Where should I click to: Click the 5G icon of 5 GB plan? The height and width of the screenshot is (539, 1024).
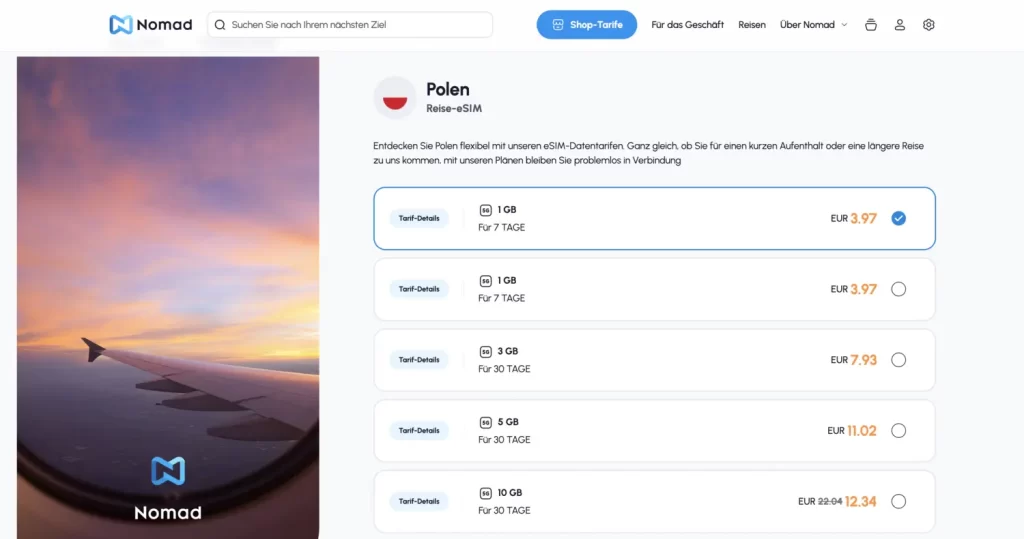click(485, 422)
